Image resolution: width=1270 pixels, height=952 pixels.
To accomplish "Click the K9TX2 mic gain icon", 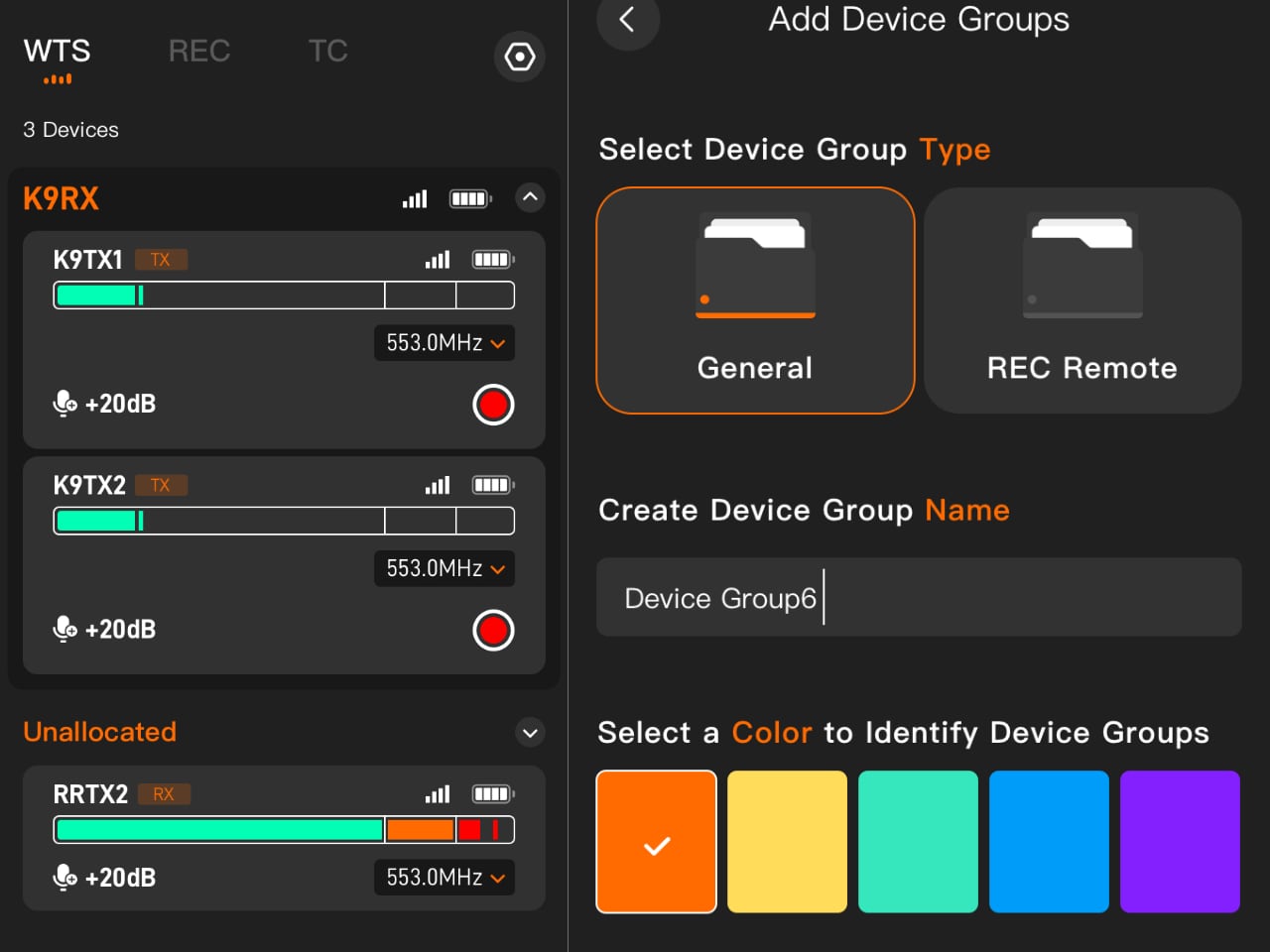I will pyautogui.click(x=65, y=629).
